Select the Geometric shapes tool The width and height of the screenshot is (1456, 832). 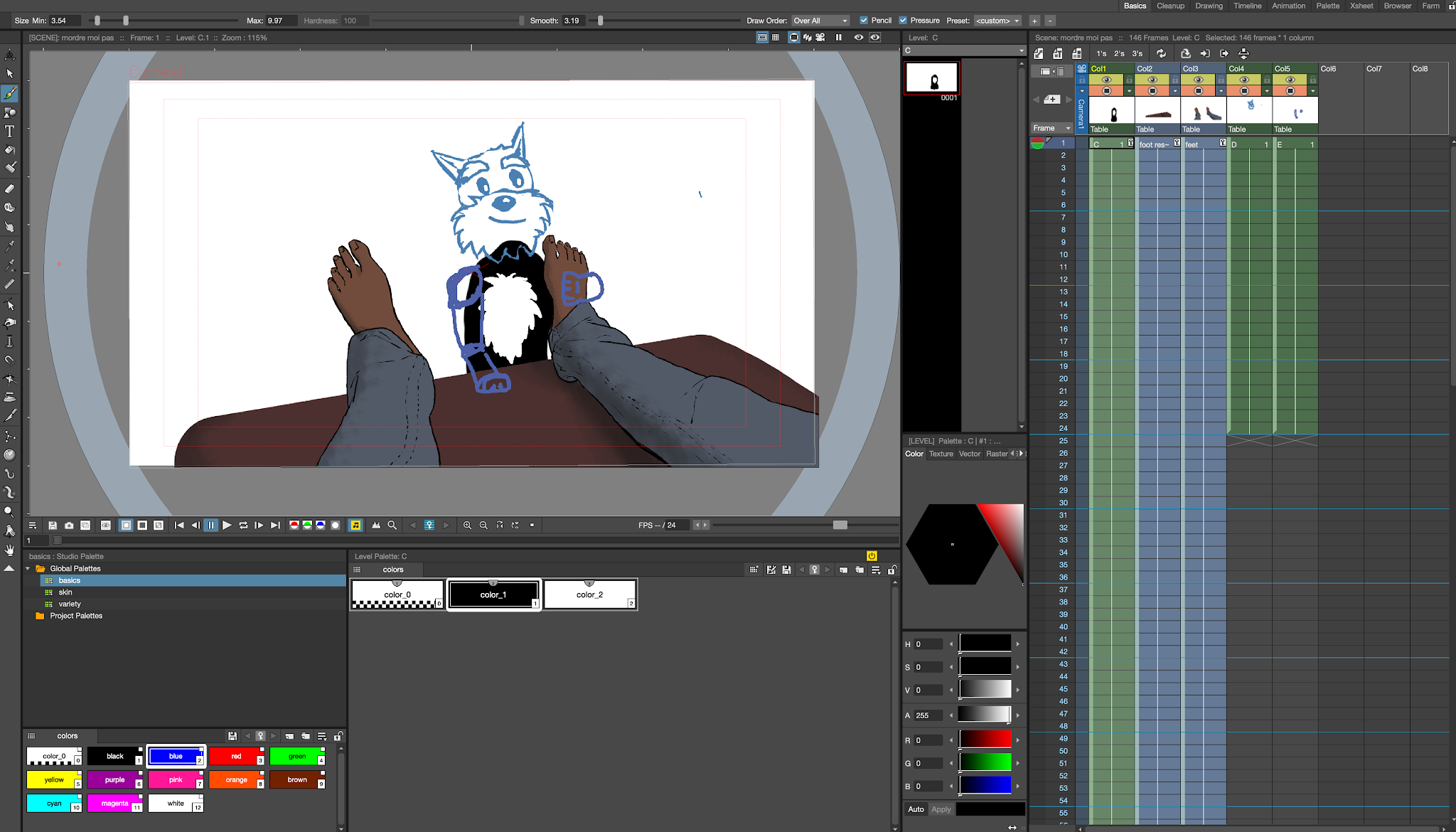pos(10,112)
